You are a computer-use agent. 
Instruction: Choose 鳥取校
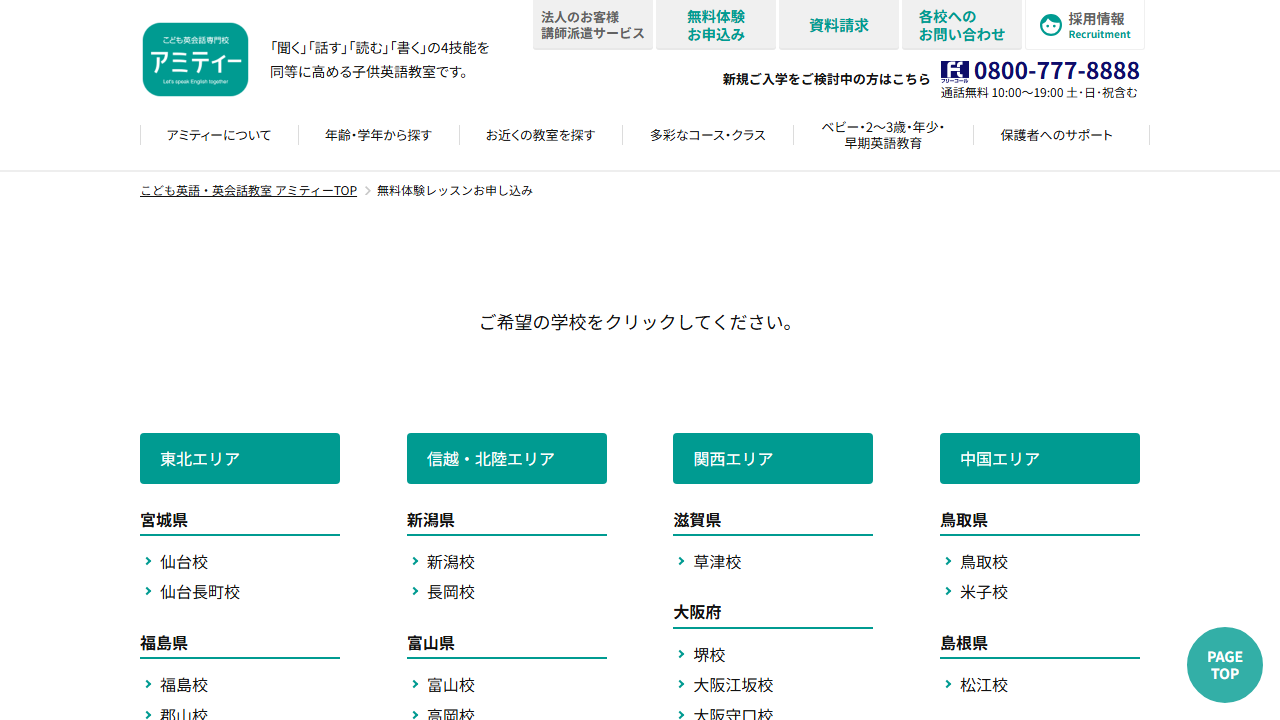tap(984, 562)
